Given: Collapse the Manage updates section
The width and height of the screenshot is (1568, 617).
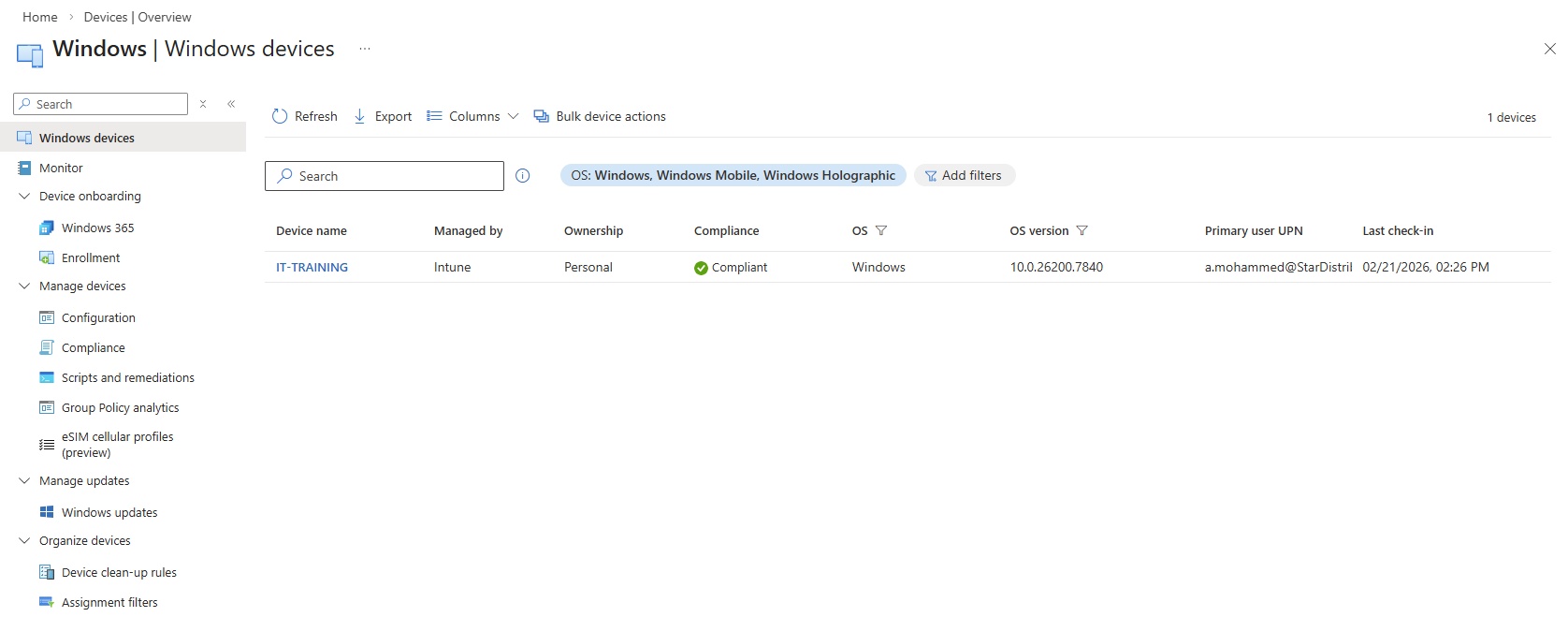Looking at the screenshot, I should (x=24, y=481).
